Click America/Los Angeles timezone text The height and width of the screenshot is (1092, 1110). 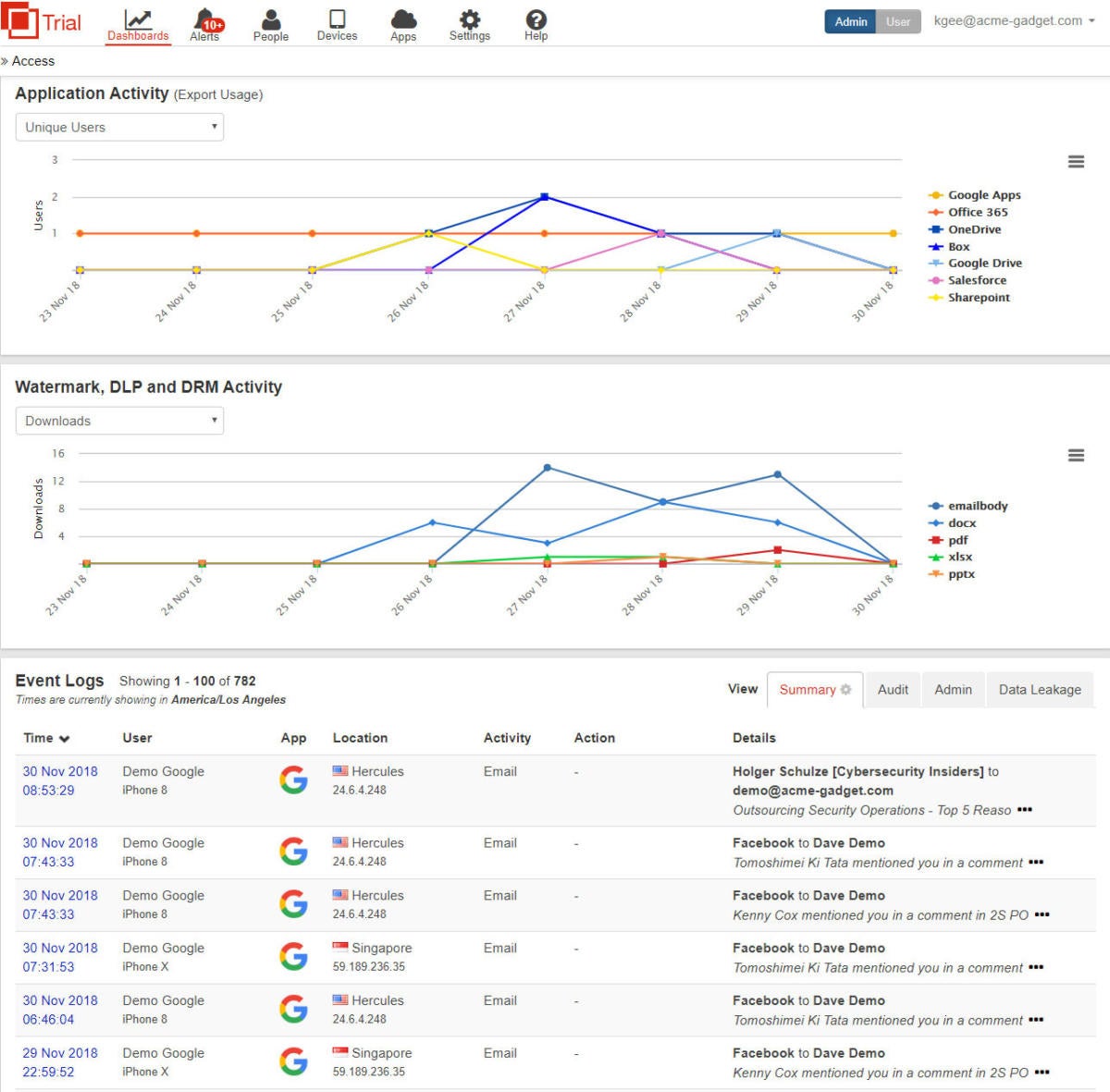pos(228,700)
